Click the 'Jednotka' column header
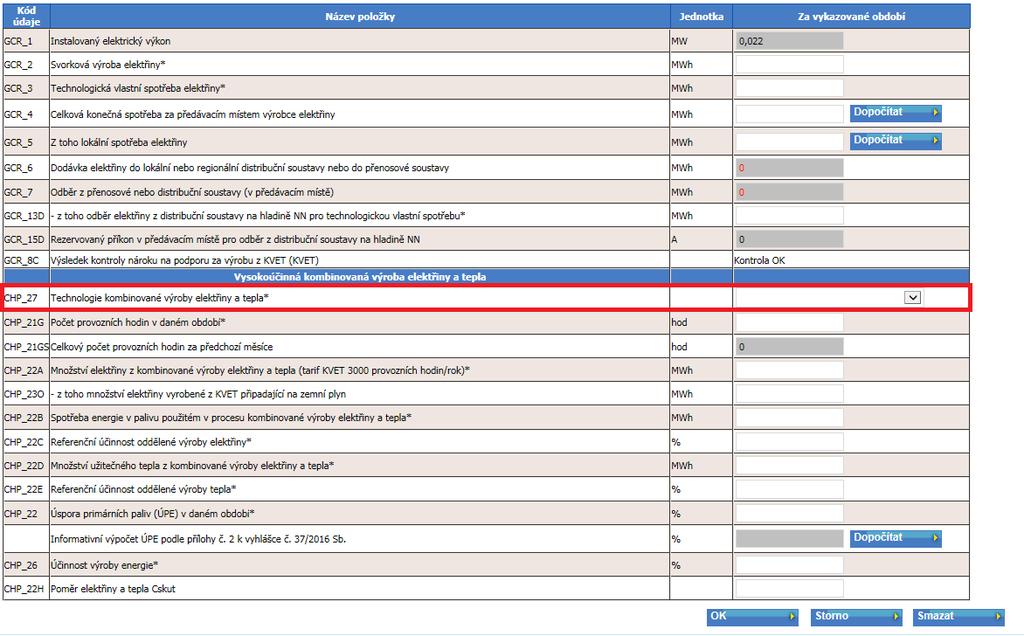The image size is (1024, 636). pyautogui.click(x=701, y=16)
